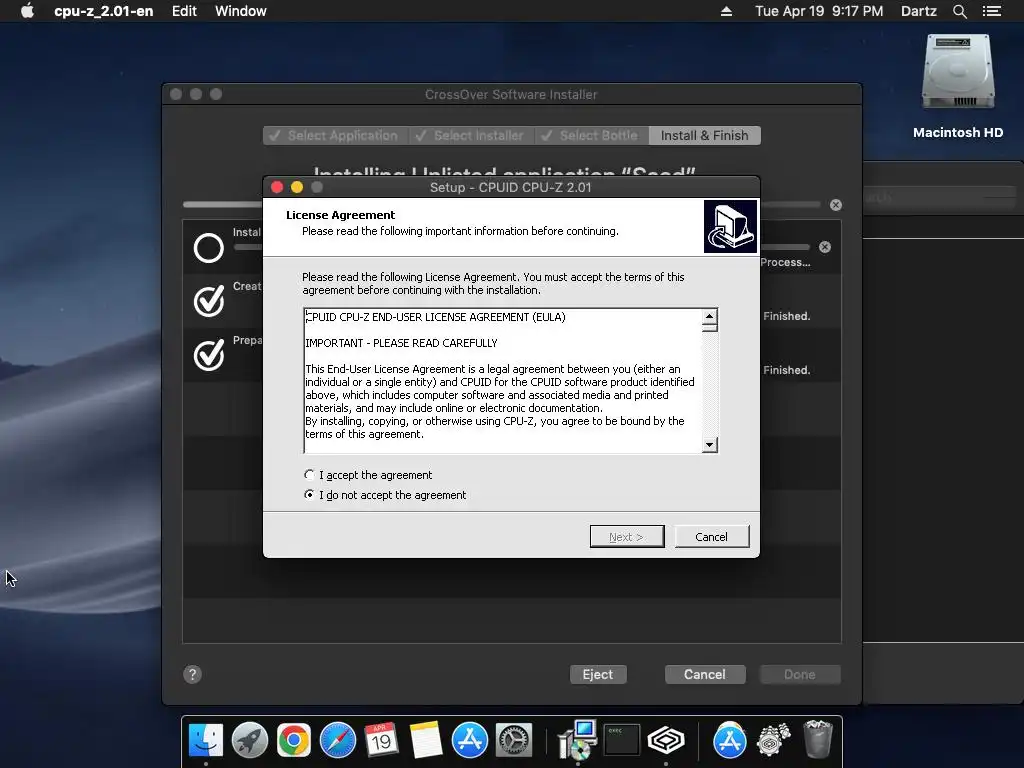Open Notification Center list icon
The image size is (1024, 768).
click(992, 11)
